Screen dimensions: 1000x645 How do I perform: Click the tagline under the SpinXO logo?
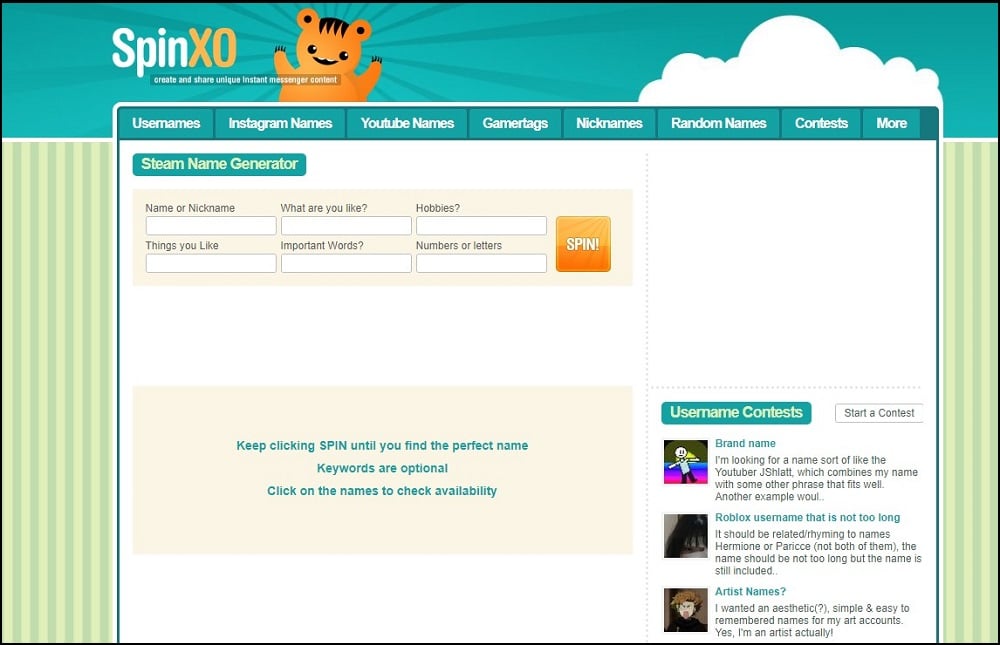pos(246,80)
